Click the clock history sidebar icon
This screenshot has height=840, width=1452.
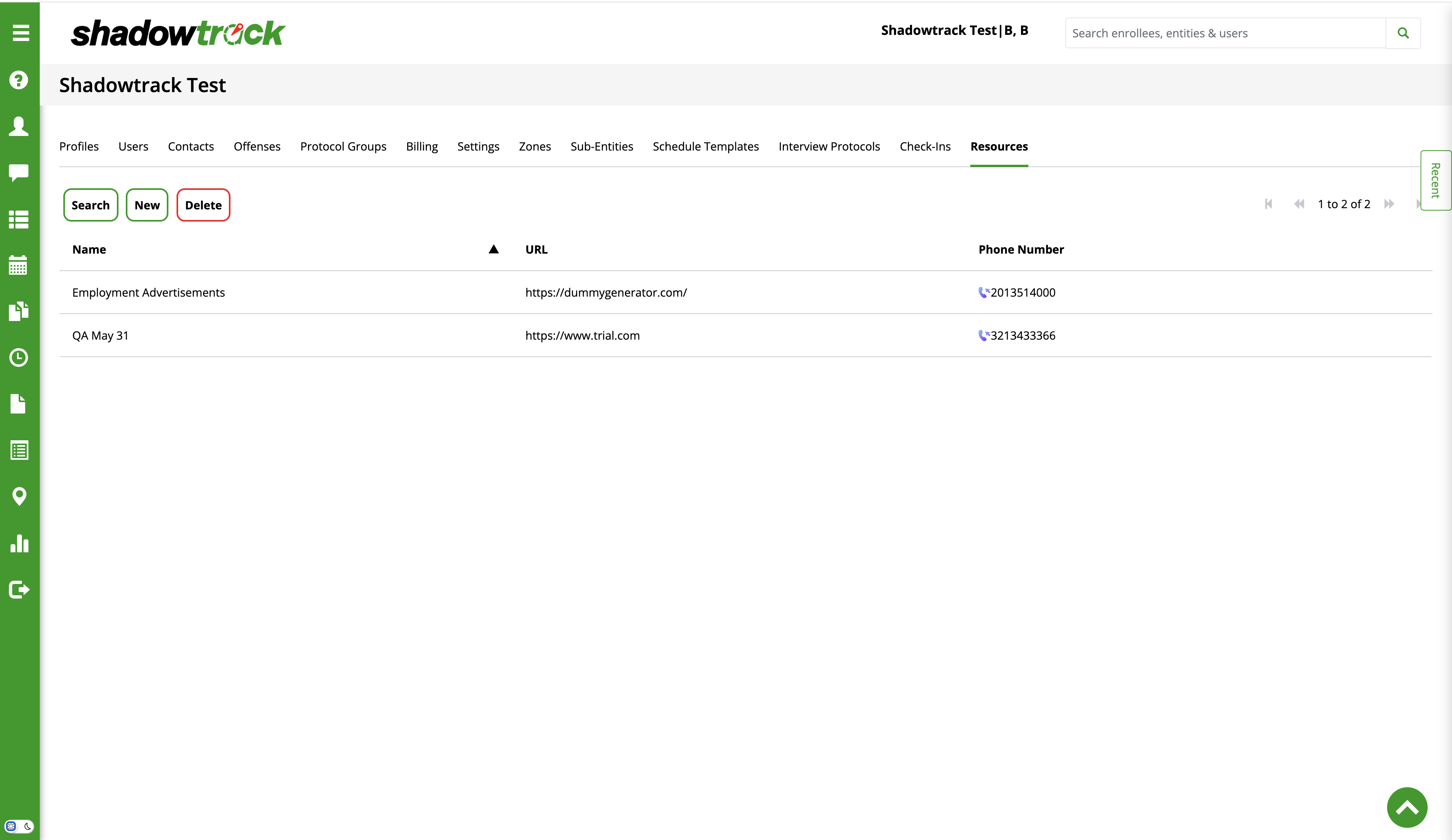(19, 357)
